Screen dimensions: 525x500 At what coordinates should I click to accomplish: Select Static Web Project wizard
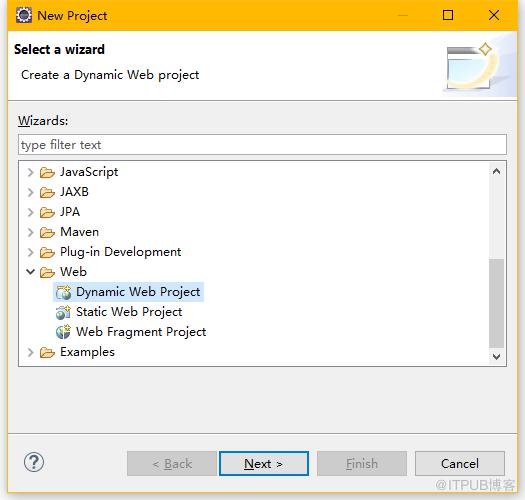[x=129, y=312]
